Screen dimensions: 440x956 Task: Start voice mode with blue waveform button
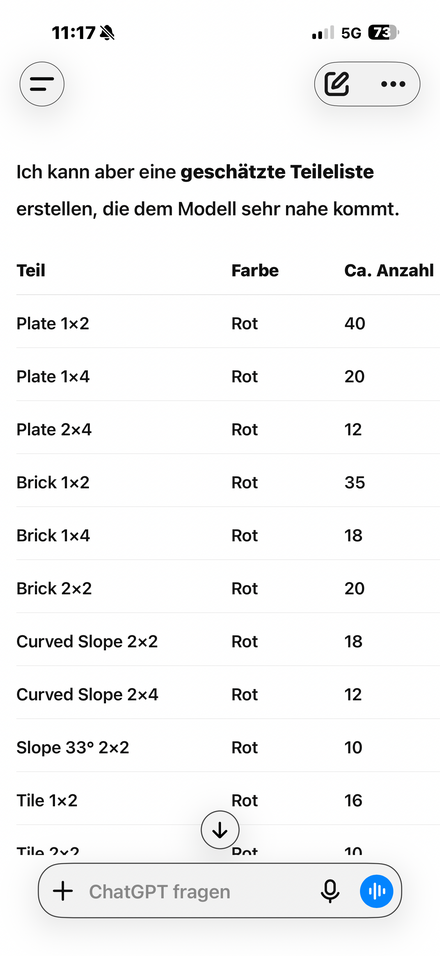377,892
